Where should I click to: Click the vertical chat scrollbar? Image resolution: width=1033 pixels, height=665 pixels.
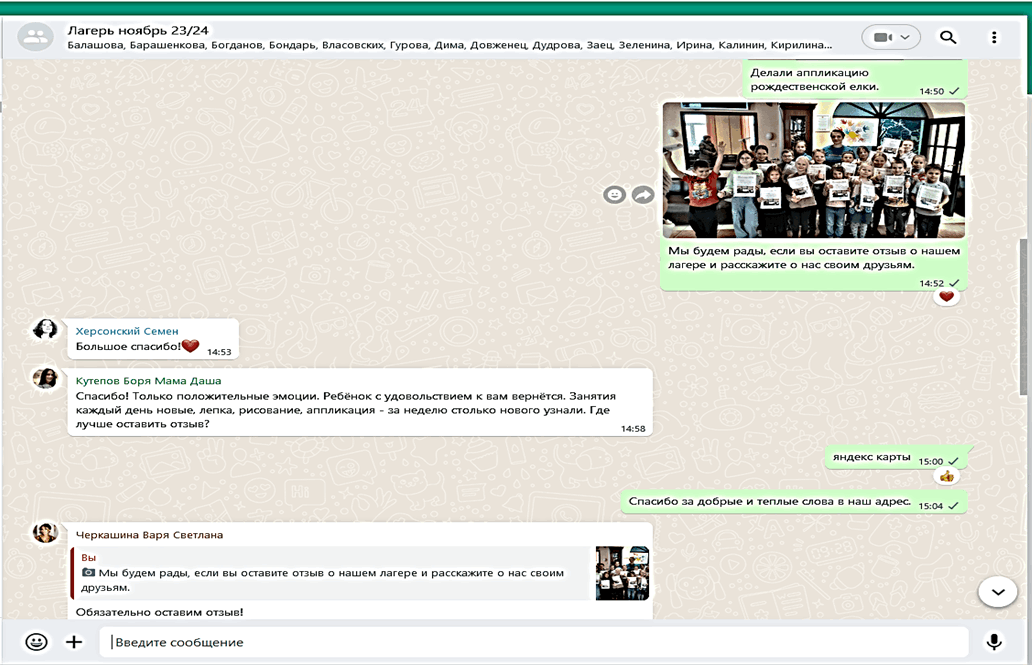(1024, 316)
